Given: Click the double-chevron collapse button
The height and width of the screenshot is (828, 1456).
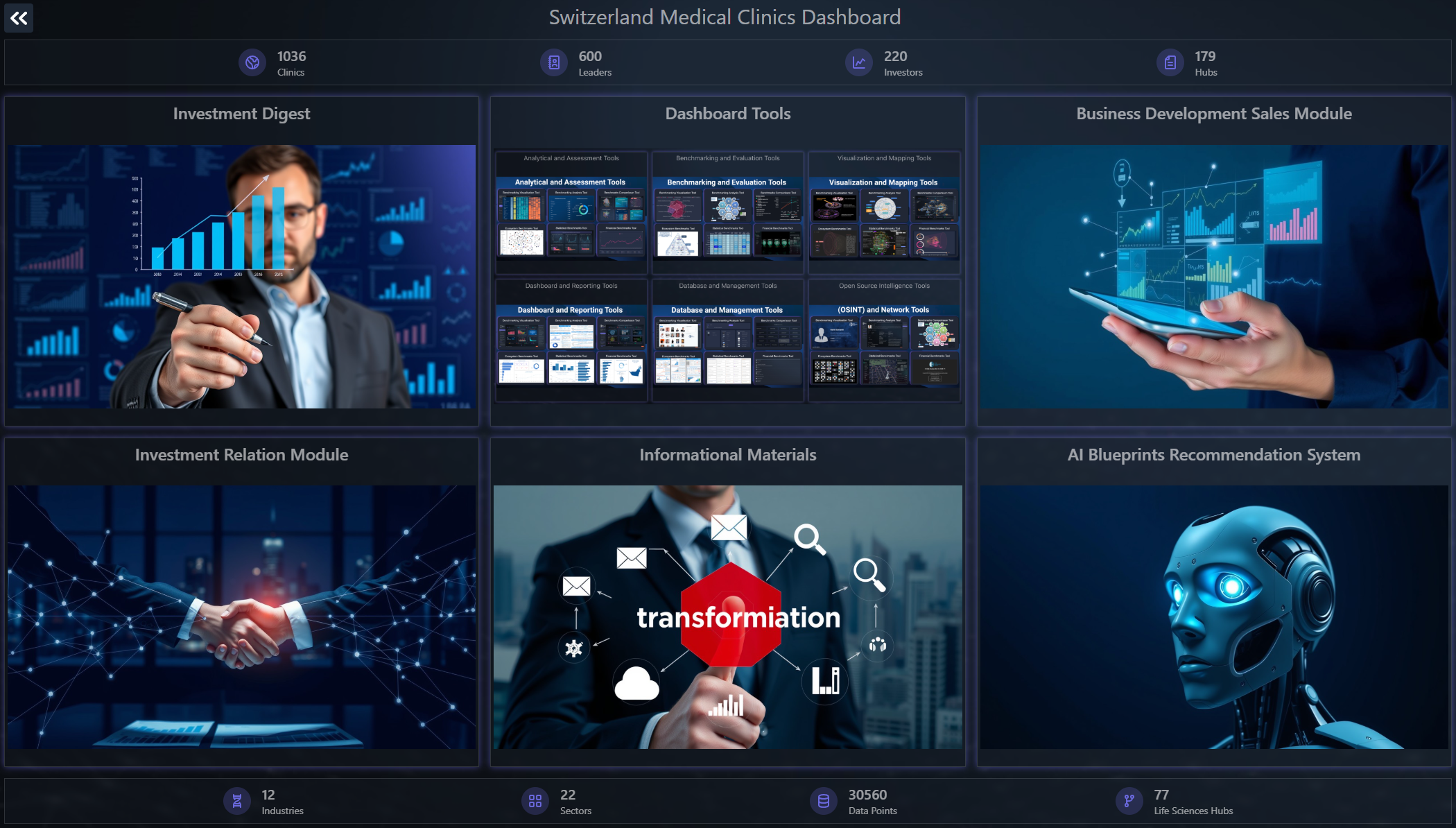Looking at the screenshot, I should tap(19, 18).
